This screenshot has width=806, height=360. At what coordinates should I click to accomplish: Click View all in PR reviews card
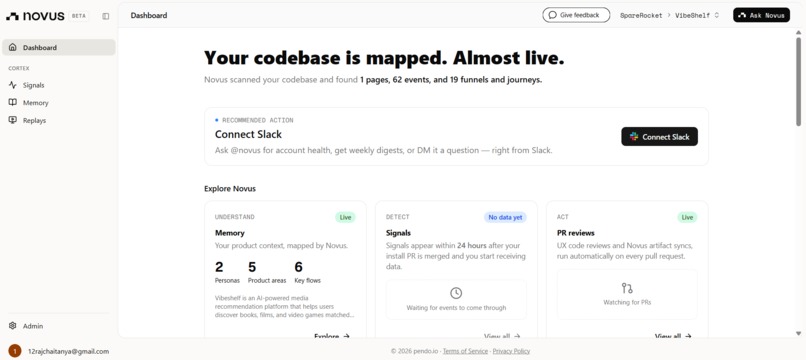673,336
